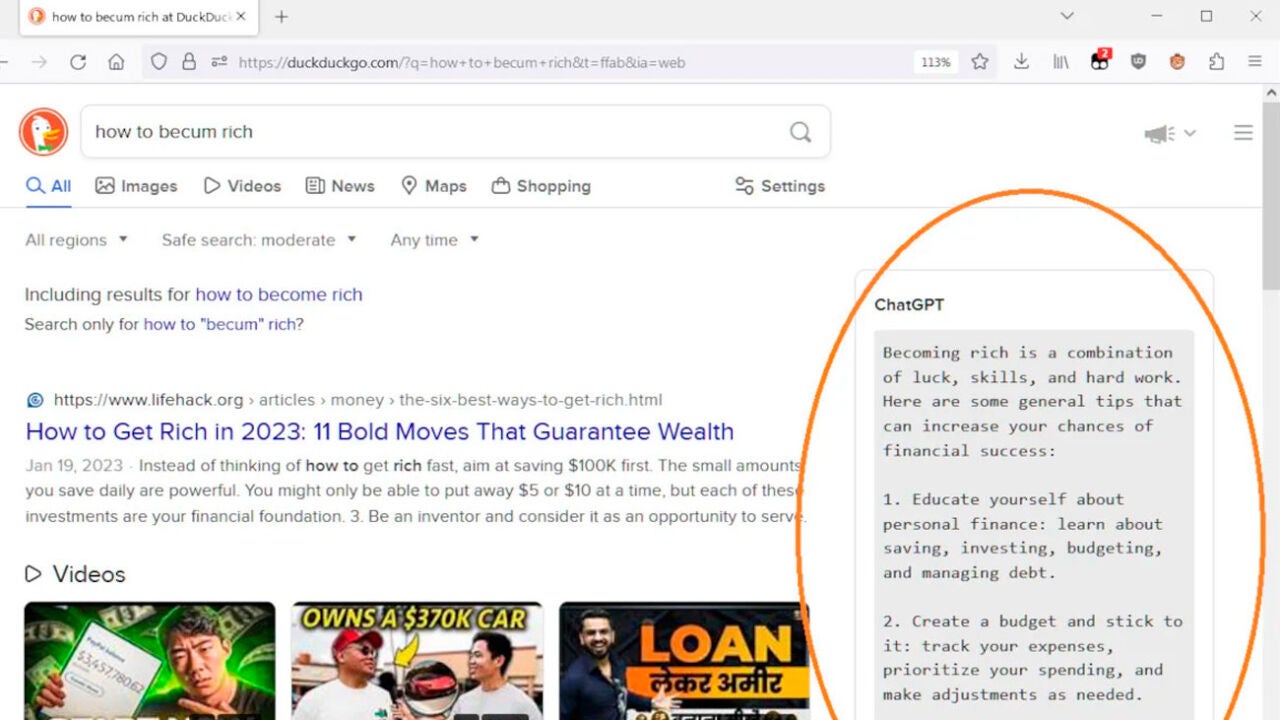1280x720 pixels.
Task: Play the OWNS A $370K CAR video
Action: (417, 660)
